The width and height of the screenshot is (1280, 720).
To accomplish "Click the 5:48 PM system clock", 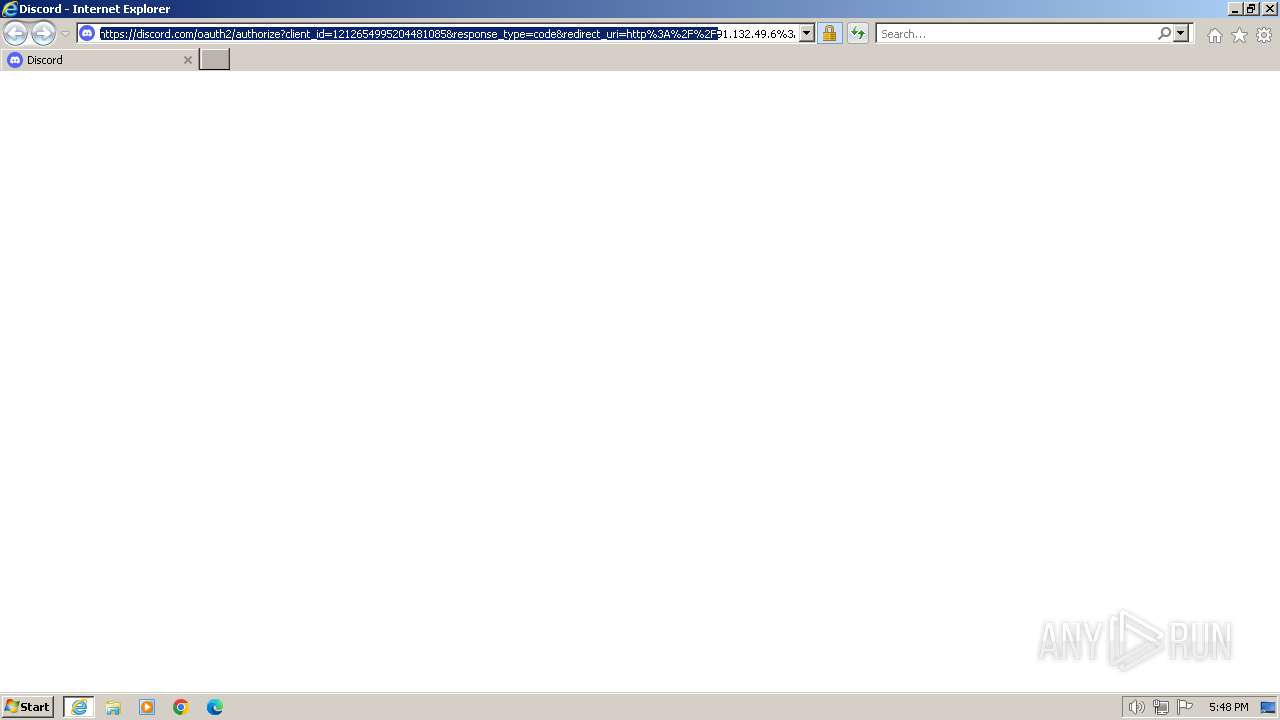I will pyautogui.click(x=1228, y=707).
